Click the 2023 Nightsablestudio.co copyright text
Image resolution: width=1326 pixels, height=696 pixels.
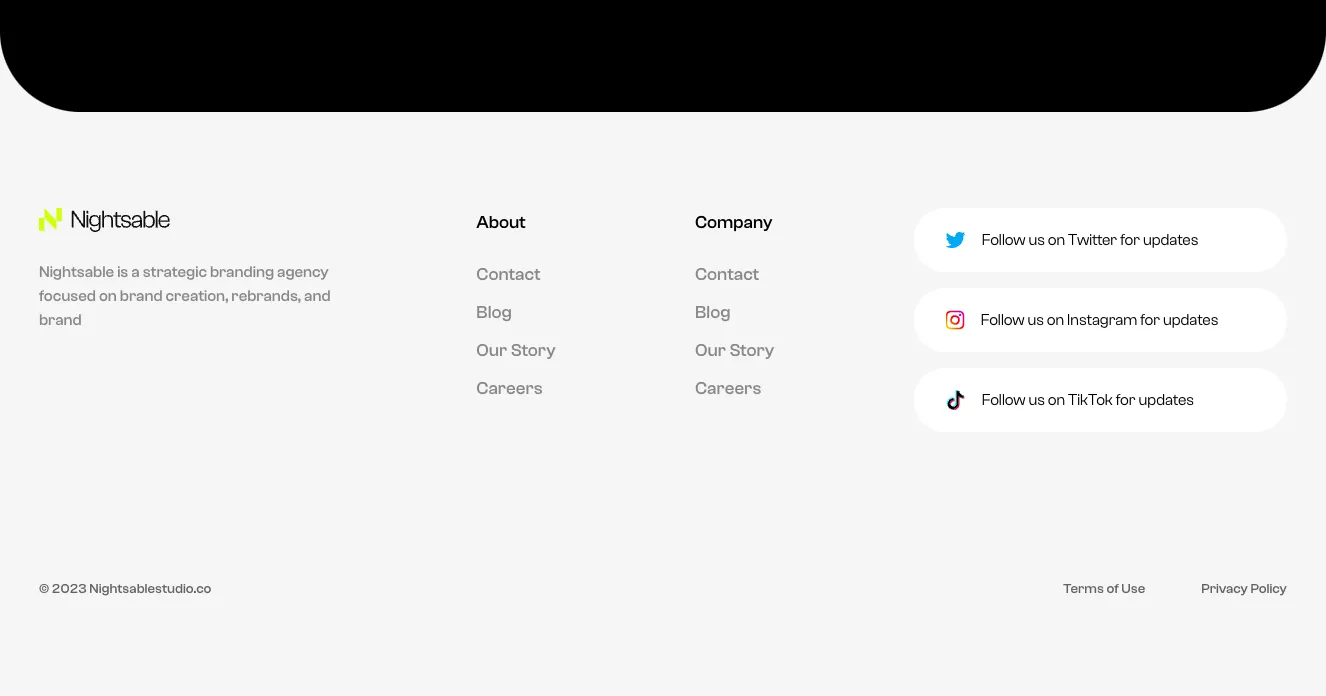(x=125, y=589)
